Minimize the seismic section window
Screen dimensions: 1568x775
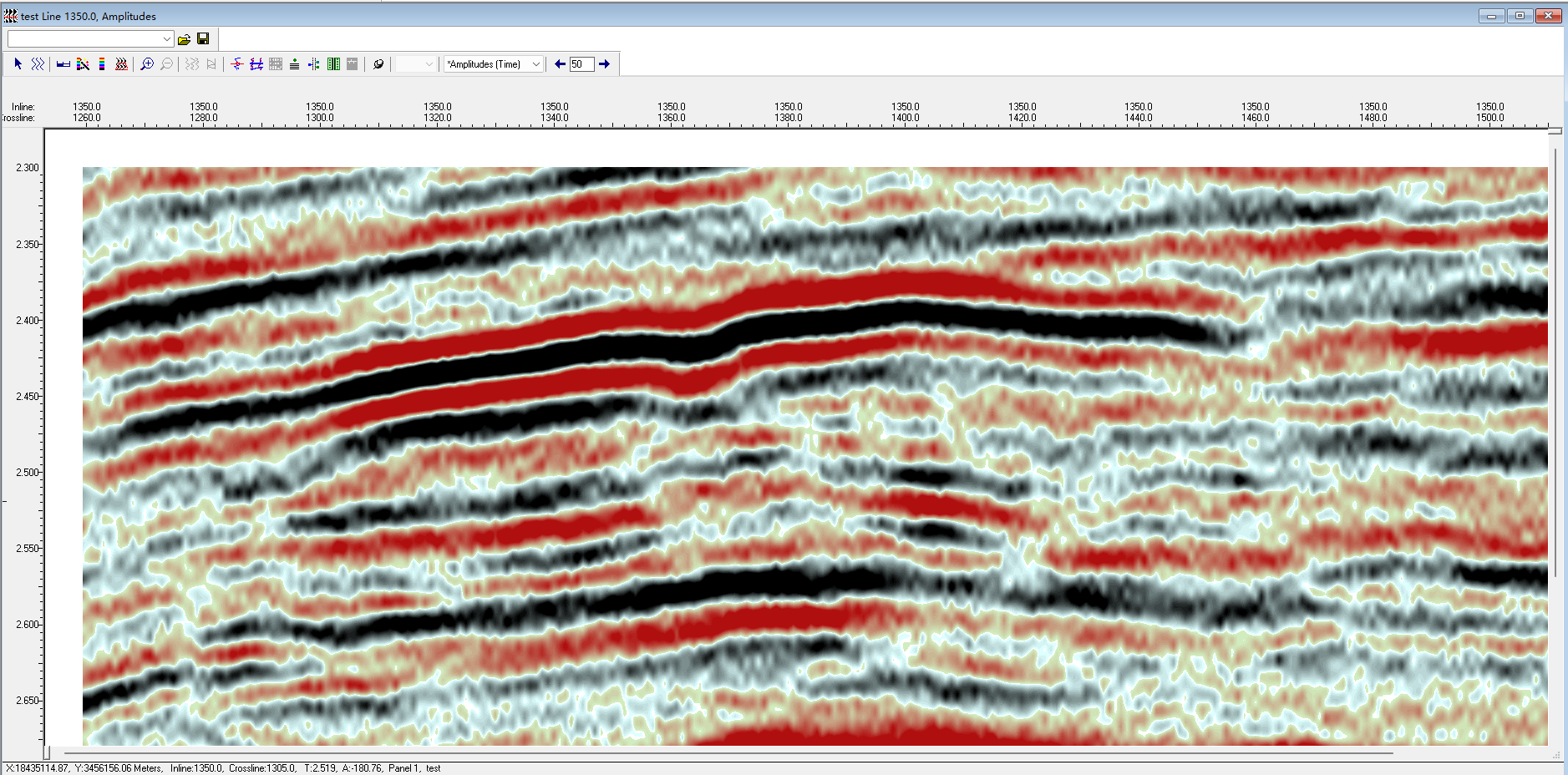1491,15
